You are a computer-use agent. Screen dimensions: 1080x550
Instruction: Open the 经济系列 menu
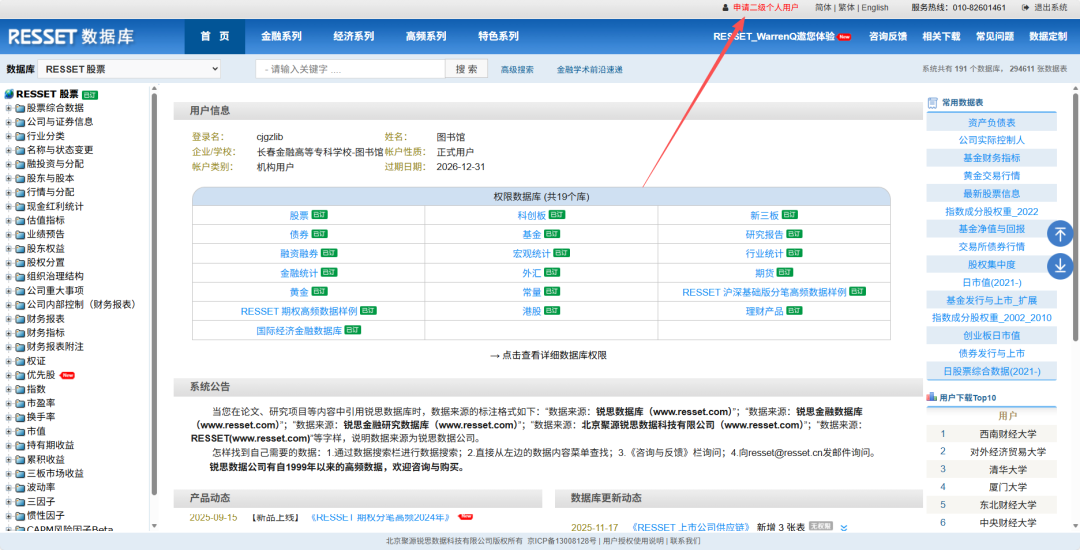pyautogui.click(x=353, y=36)
